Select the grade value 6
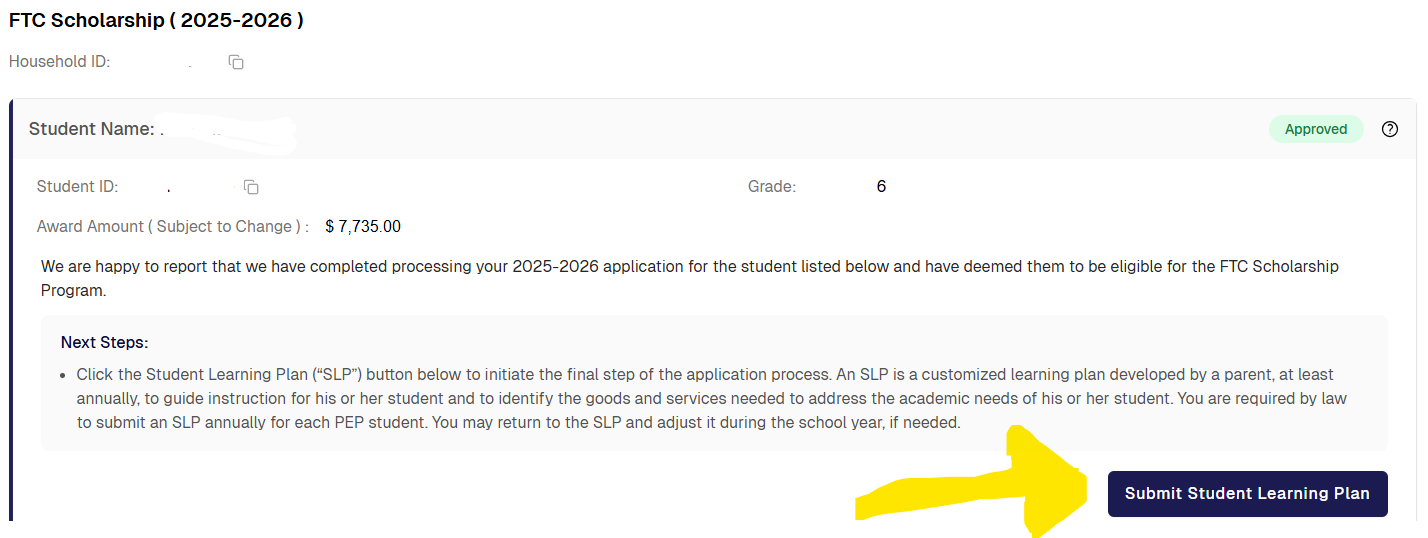 pyautogui.click(x=881, y=187)
